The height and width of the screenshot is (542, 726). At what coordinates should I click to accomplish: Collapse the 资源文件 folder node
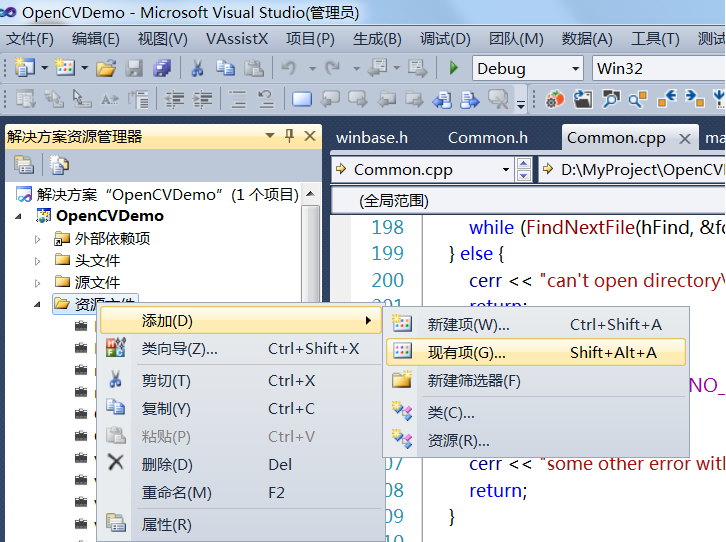tap(38, 305)
